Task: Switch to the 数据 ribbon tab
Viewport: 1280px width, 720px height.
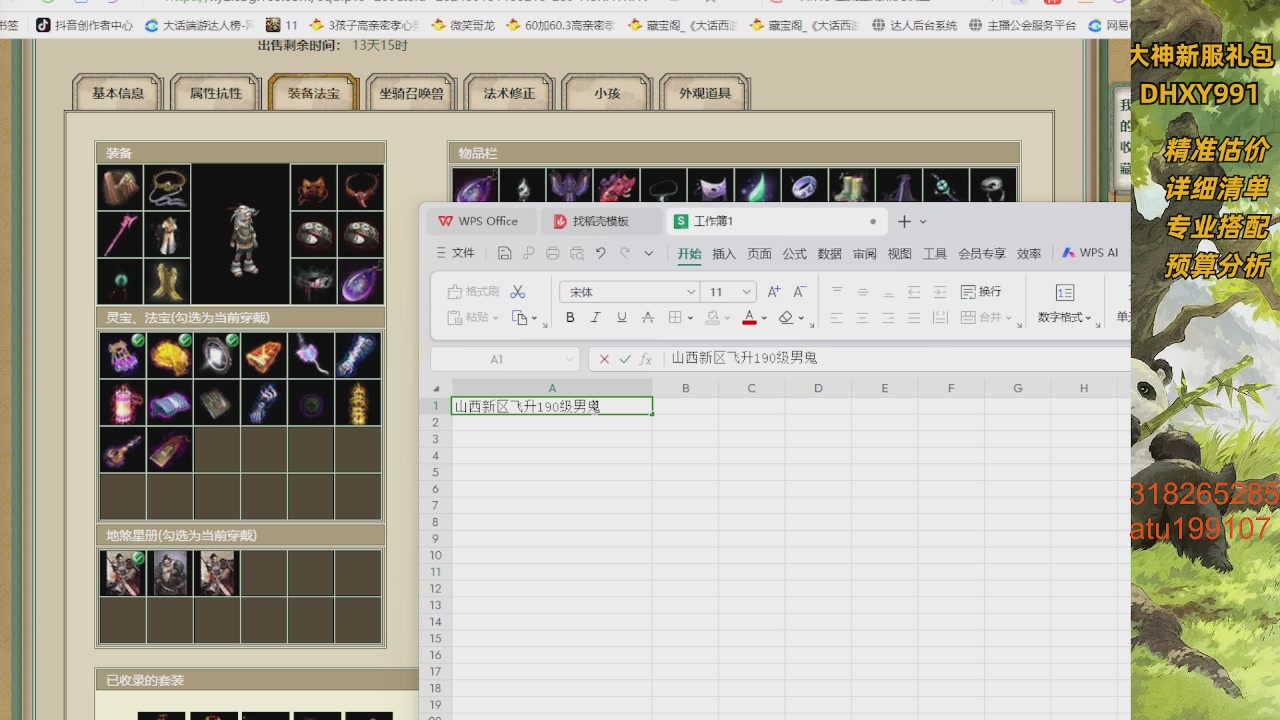Action: coord(830,254)
